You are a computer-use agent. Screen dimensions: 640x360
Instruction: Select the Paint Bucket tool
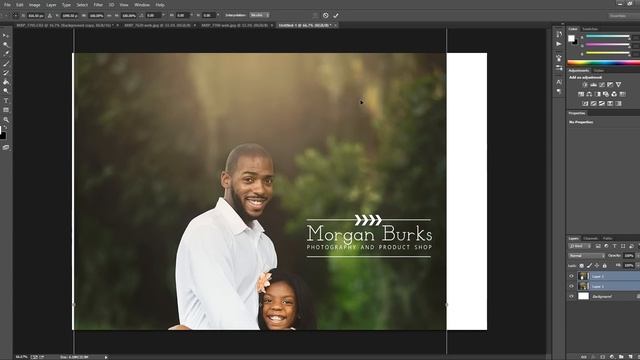[6, 82]
